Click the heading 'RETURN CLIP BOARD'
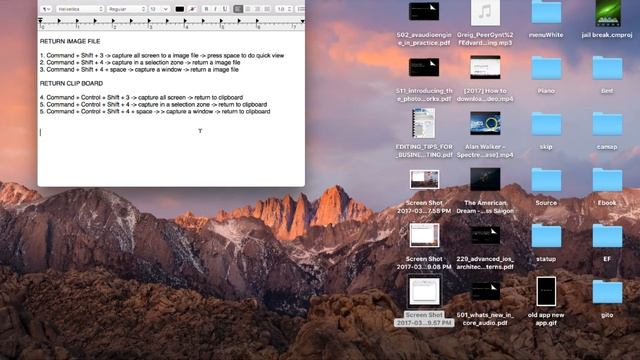 pyautogui.click(x=71, y=83)
